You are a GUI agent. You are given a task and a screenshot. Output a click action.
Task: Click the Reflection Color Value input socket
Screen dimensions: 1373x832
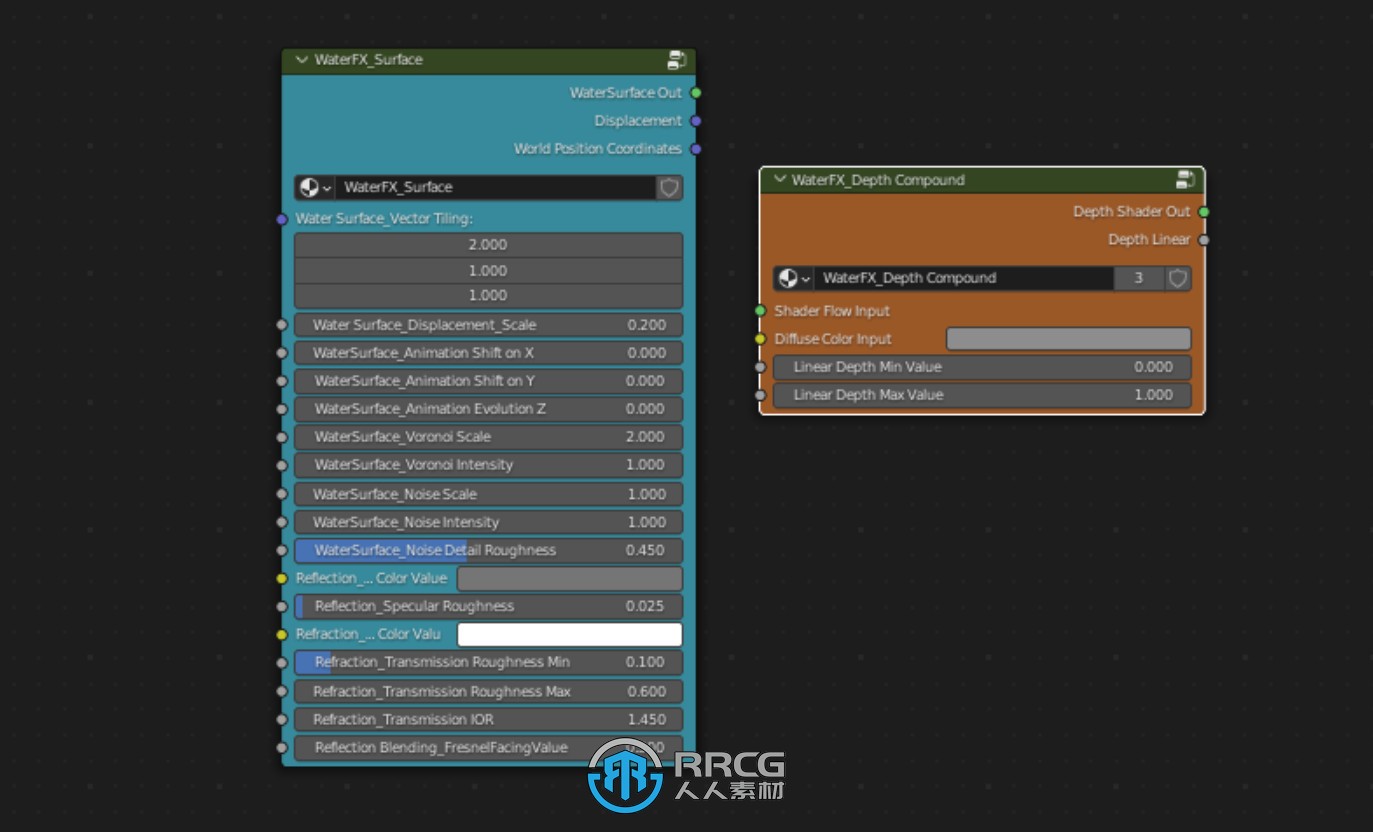(282, 578)
